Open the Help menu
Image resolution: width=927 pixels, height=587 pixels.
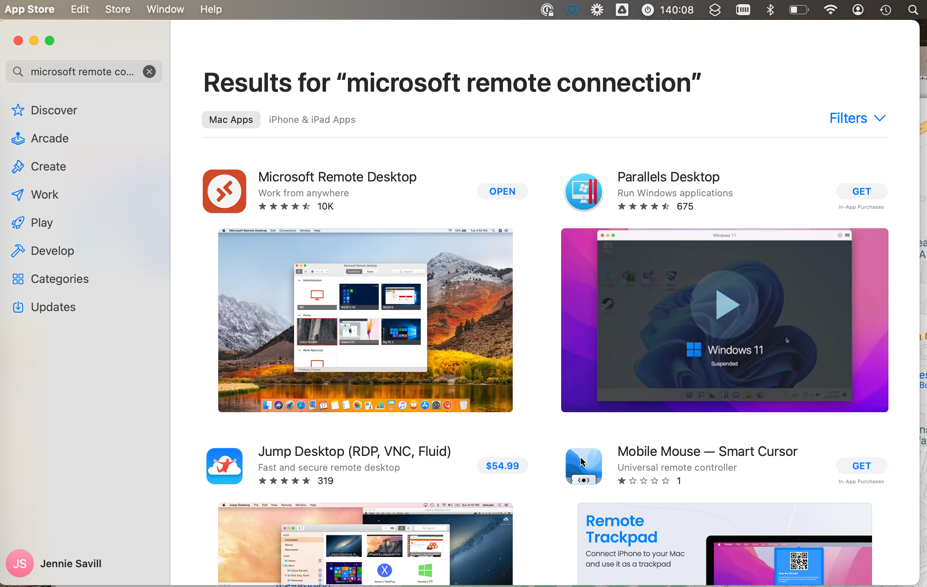click(211, 9)
